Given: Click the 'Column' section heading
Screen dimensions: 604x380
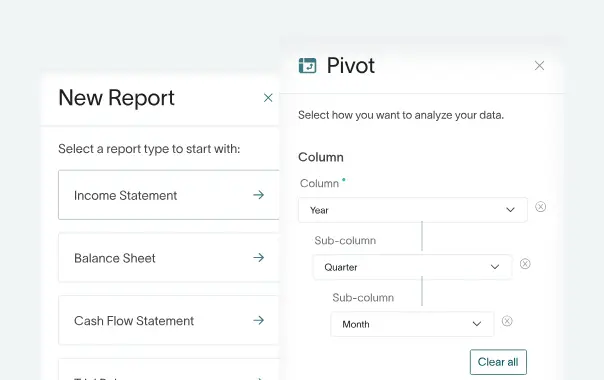Looking at the screenshot, I should (321, 157).
